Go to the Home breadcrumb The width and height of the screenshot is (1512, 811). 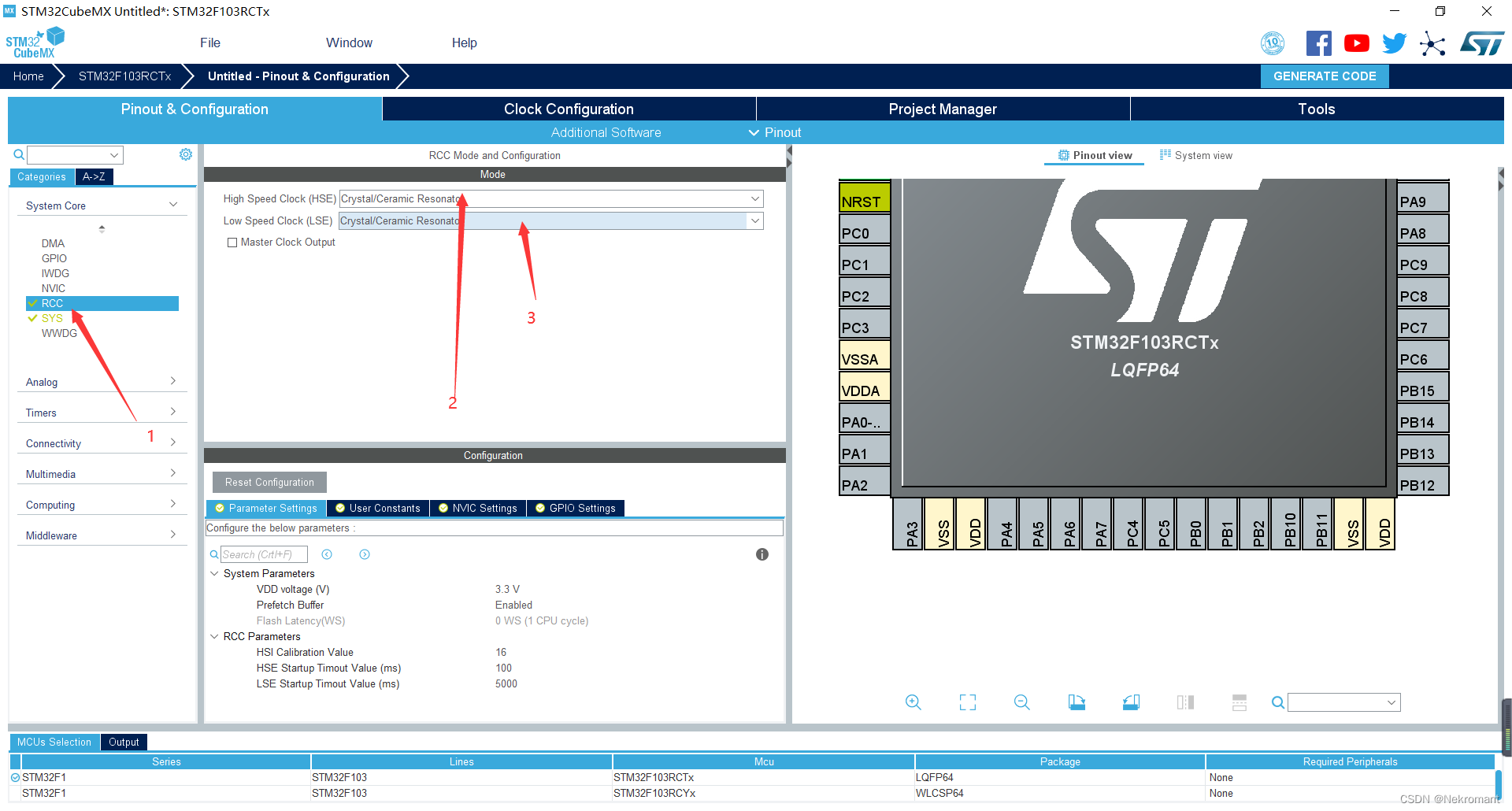click(x=28, y=76)
